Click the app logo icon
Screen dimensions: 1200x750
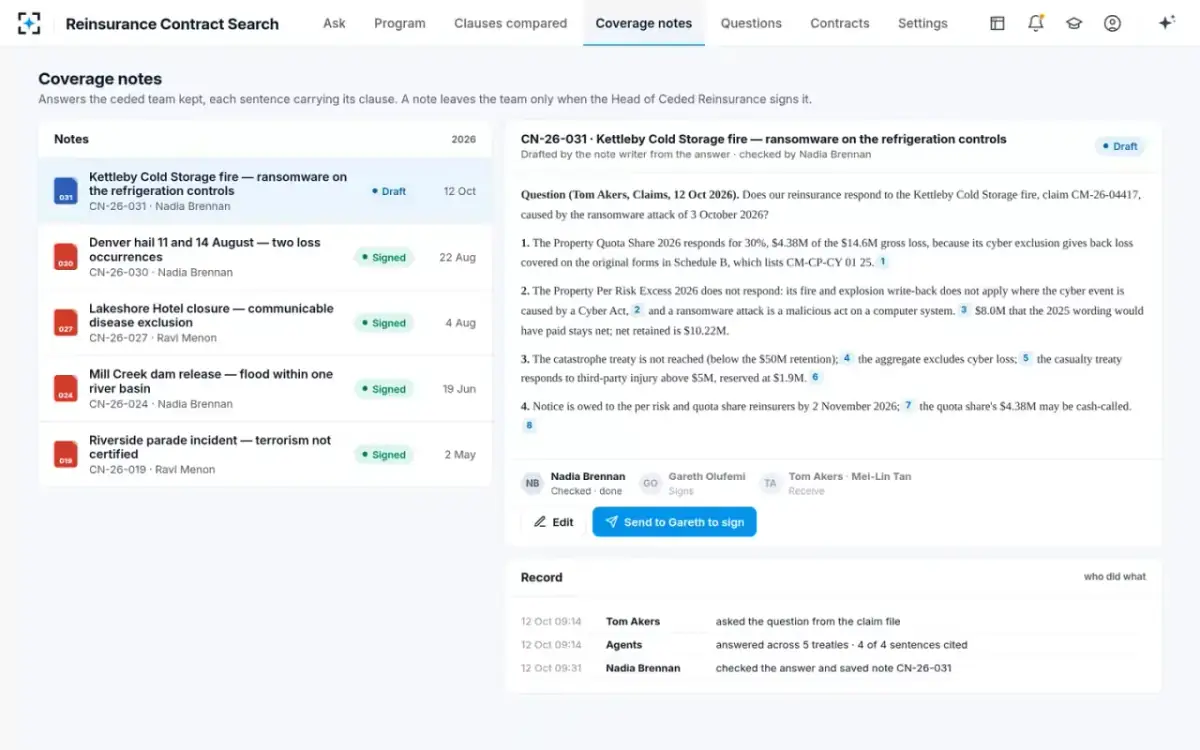30,23
